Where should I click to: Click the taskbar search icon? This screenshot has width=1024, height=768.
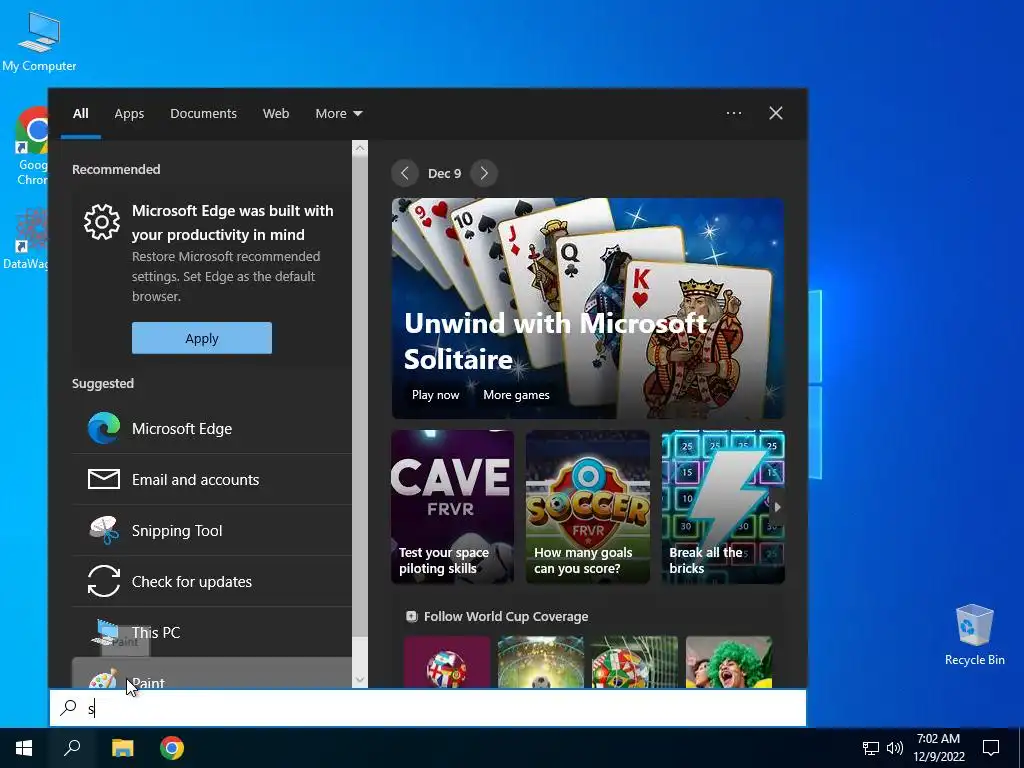tap(72, 748)
